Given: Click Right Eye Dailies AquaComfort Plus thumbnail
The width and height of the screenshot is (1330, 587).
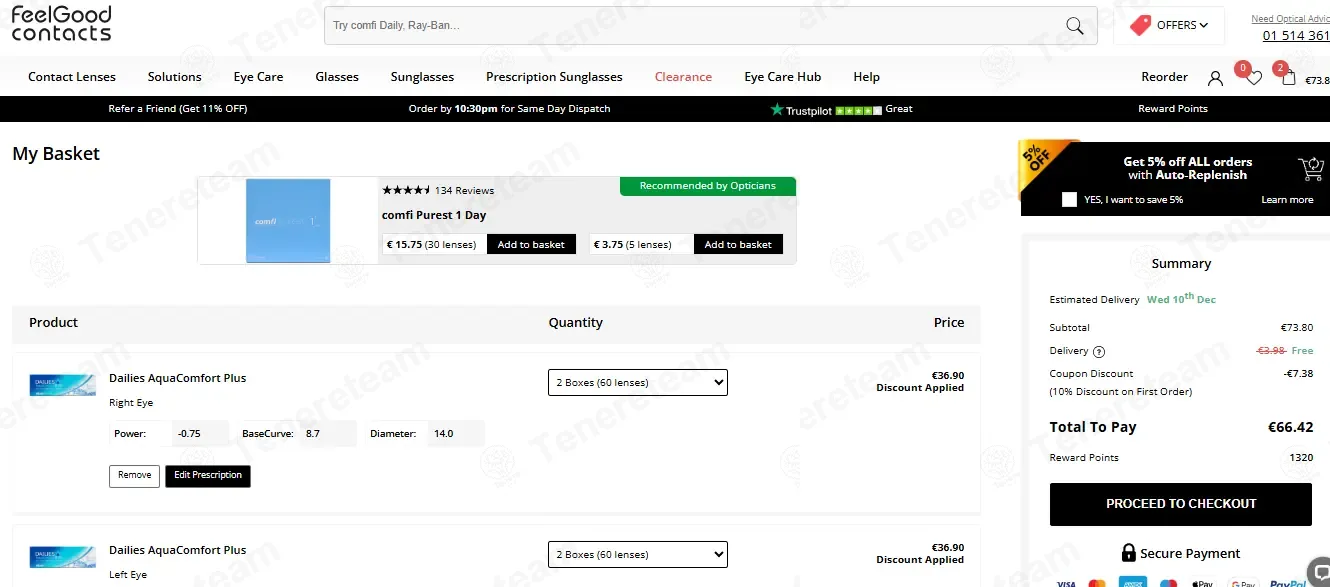Looking at the screenshot, I should (62, 385).
